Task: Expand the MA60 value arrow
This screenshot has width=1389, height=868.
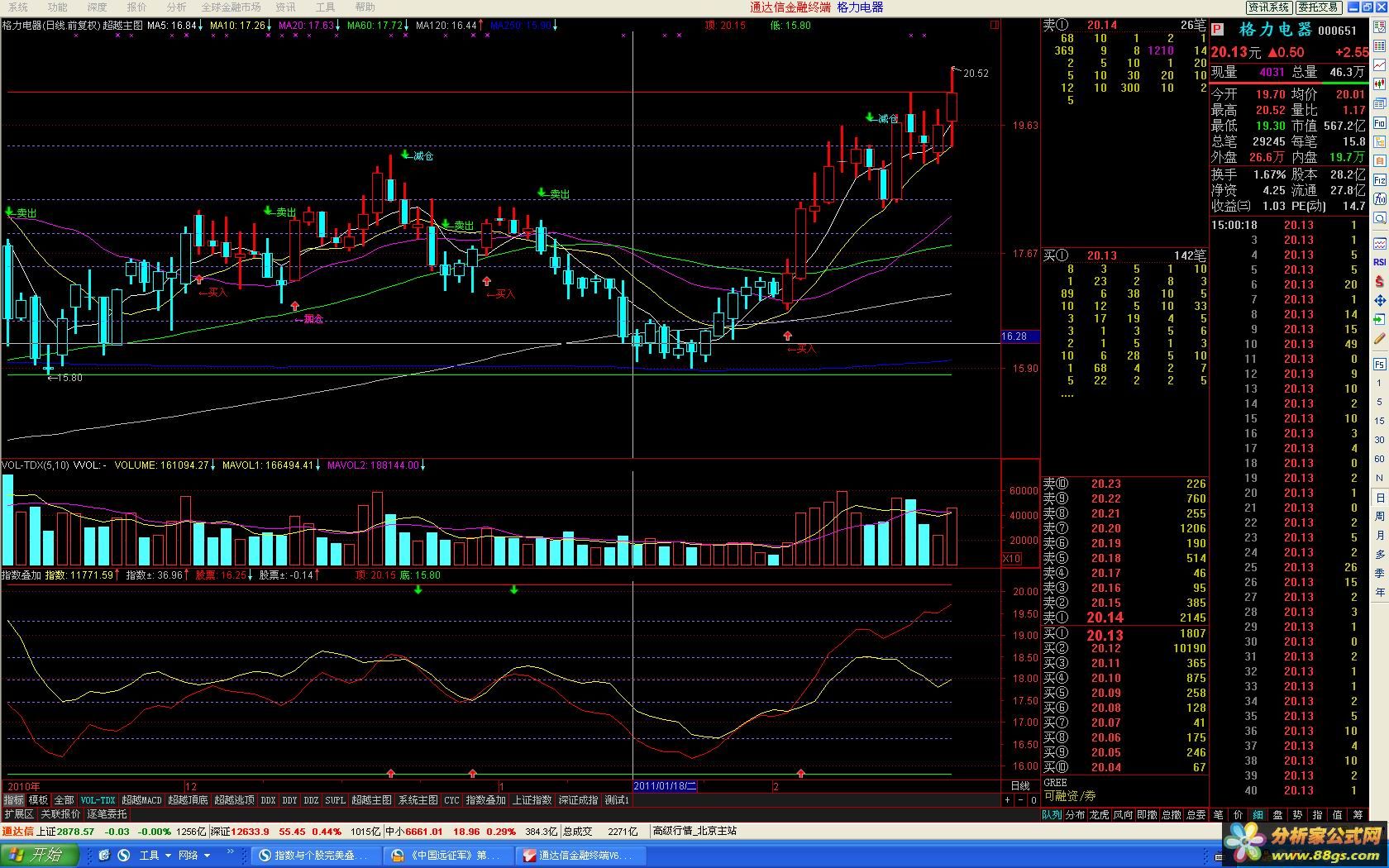Action: [406, 26]
